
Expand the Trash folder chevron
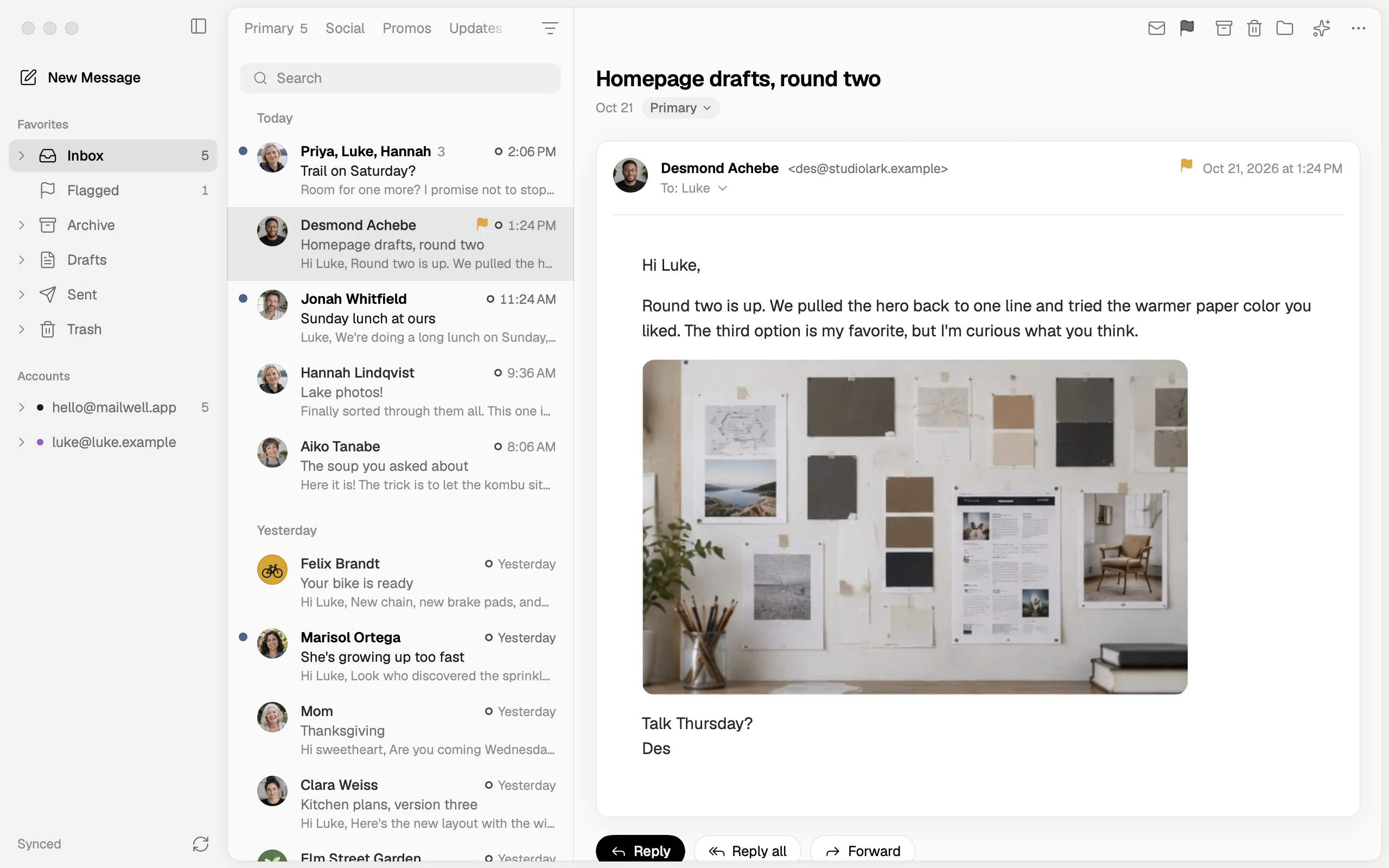click(22, 329)
